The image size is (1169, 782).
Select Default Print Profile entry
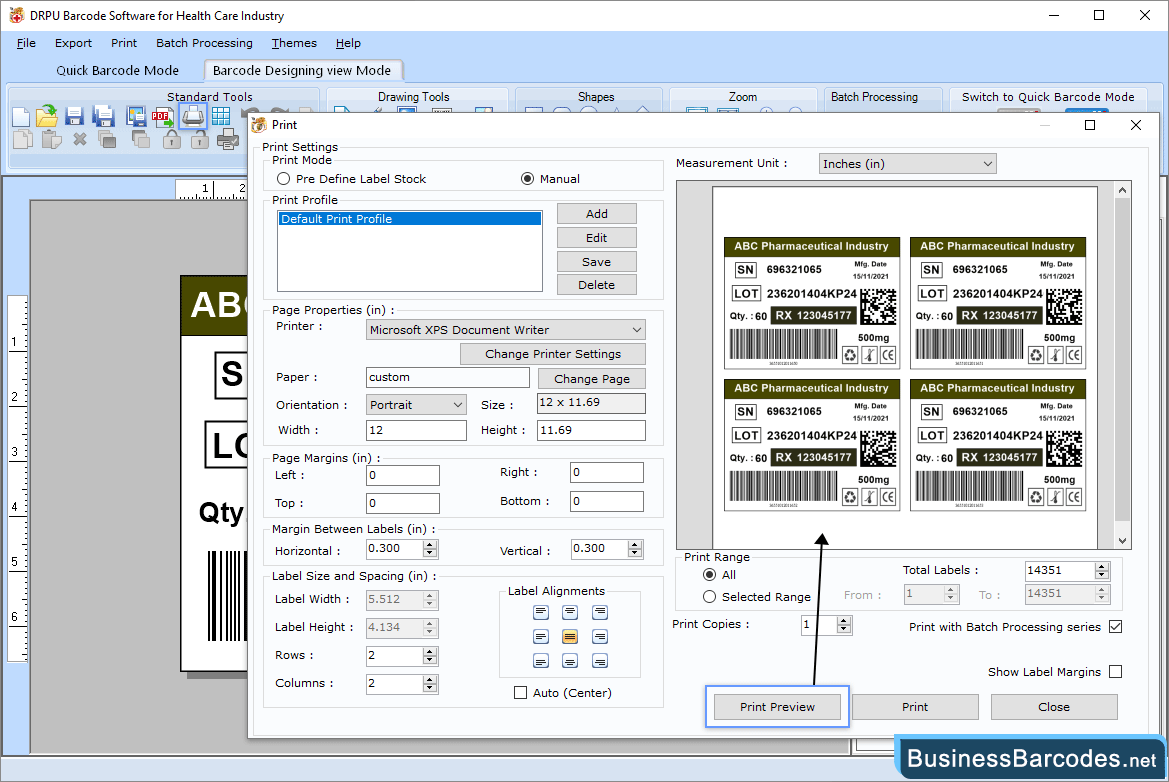point(410,219)
